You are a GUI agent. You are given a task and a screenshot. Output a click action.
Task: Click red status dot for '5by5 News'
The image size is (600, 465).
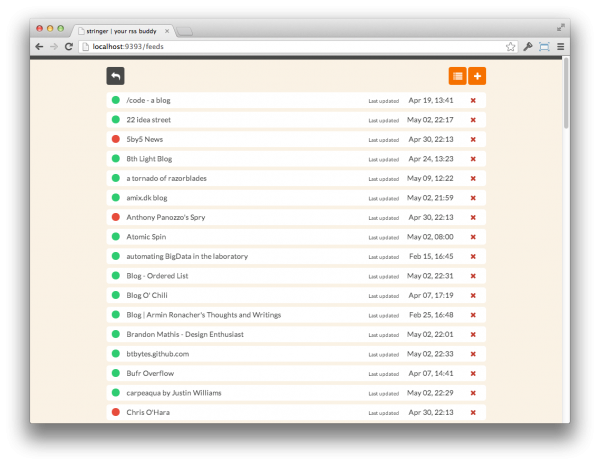tap(116, 139)
